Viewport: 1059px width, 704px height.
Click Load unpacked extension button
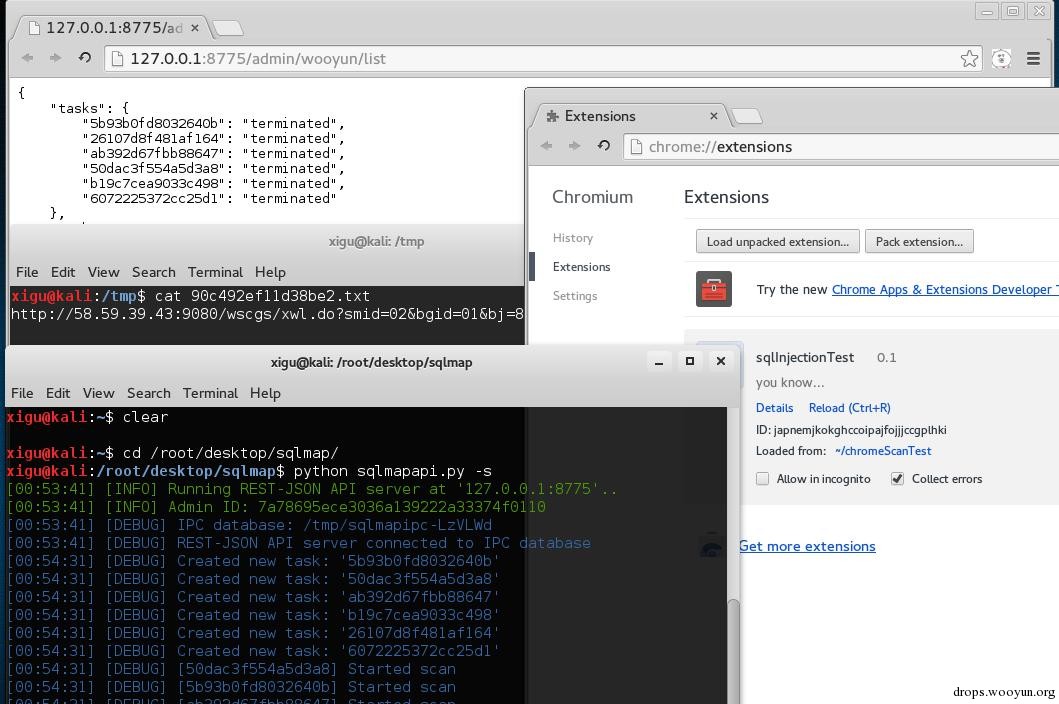(777, 242)
